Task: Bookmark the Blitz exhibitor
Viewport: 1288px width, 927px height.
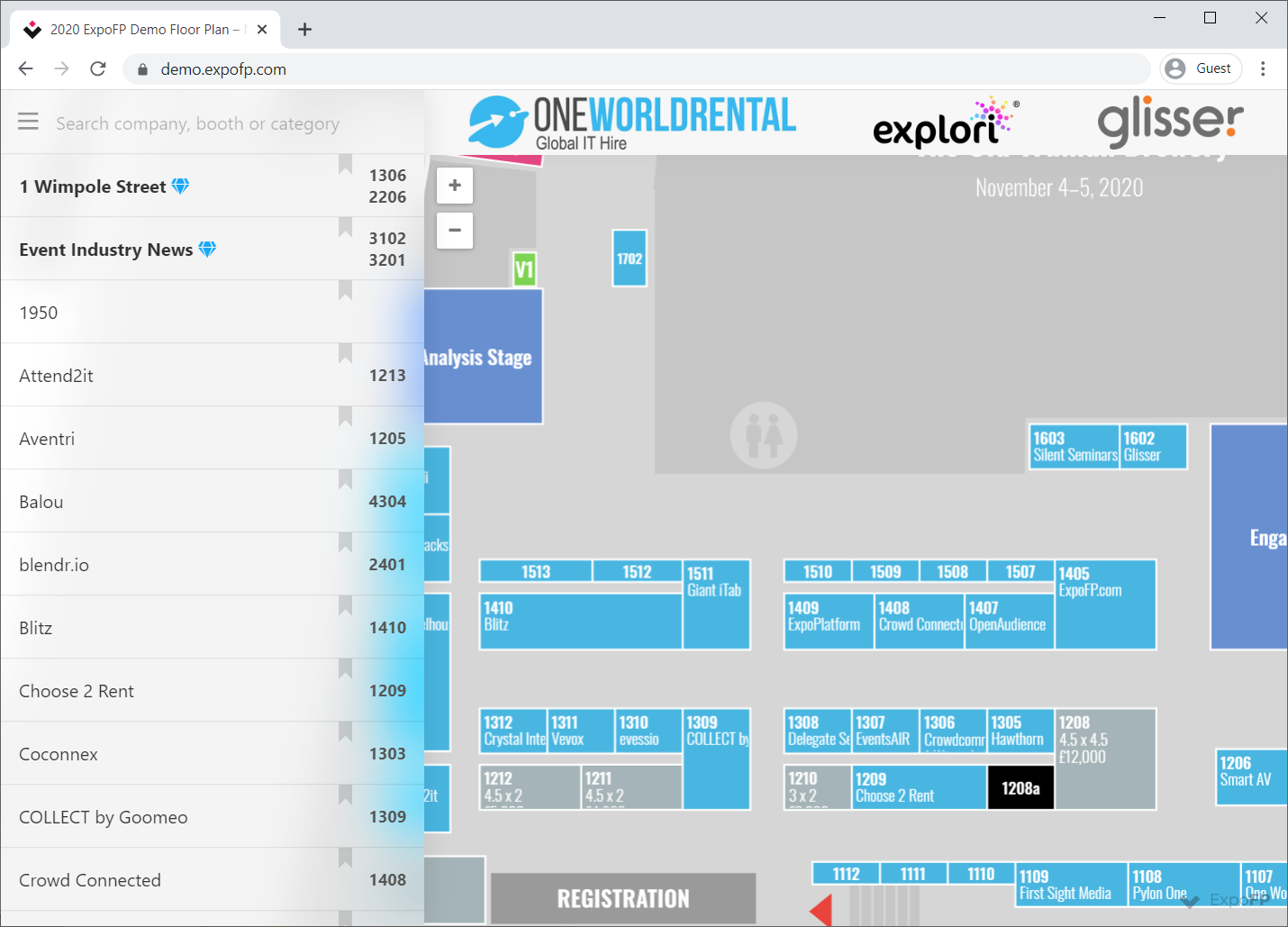Action: (345, 606)
